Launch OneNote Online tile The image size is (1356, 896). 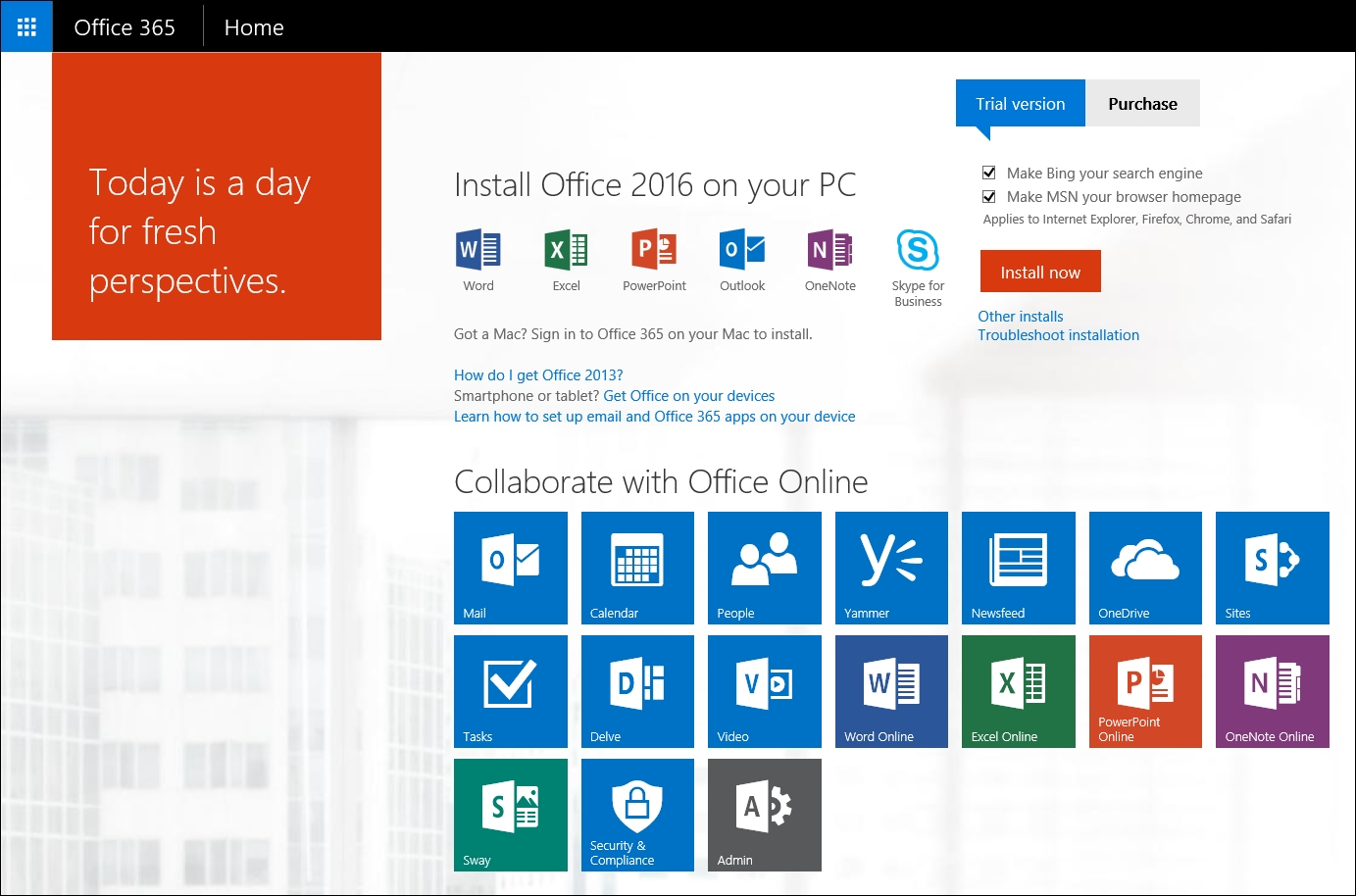click(1273, 691)
